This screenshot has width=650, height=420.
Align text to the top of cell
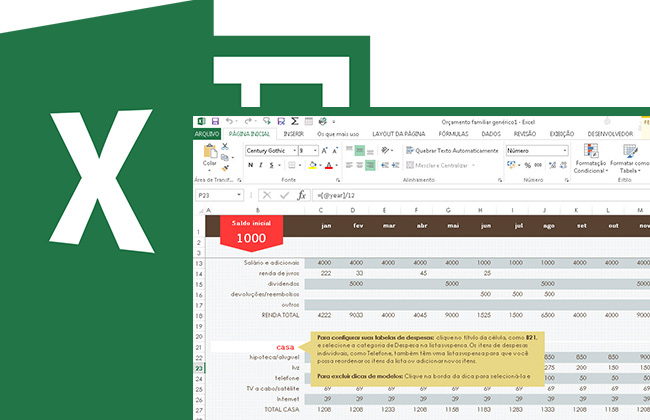349,150
